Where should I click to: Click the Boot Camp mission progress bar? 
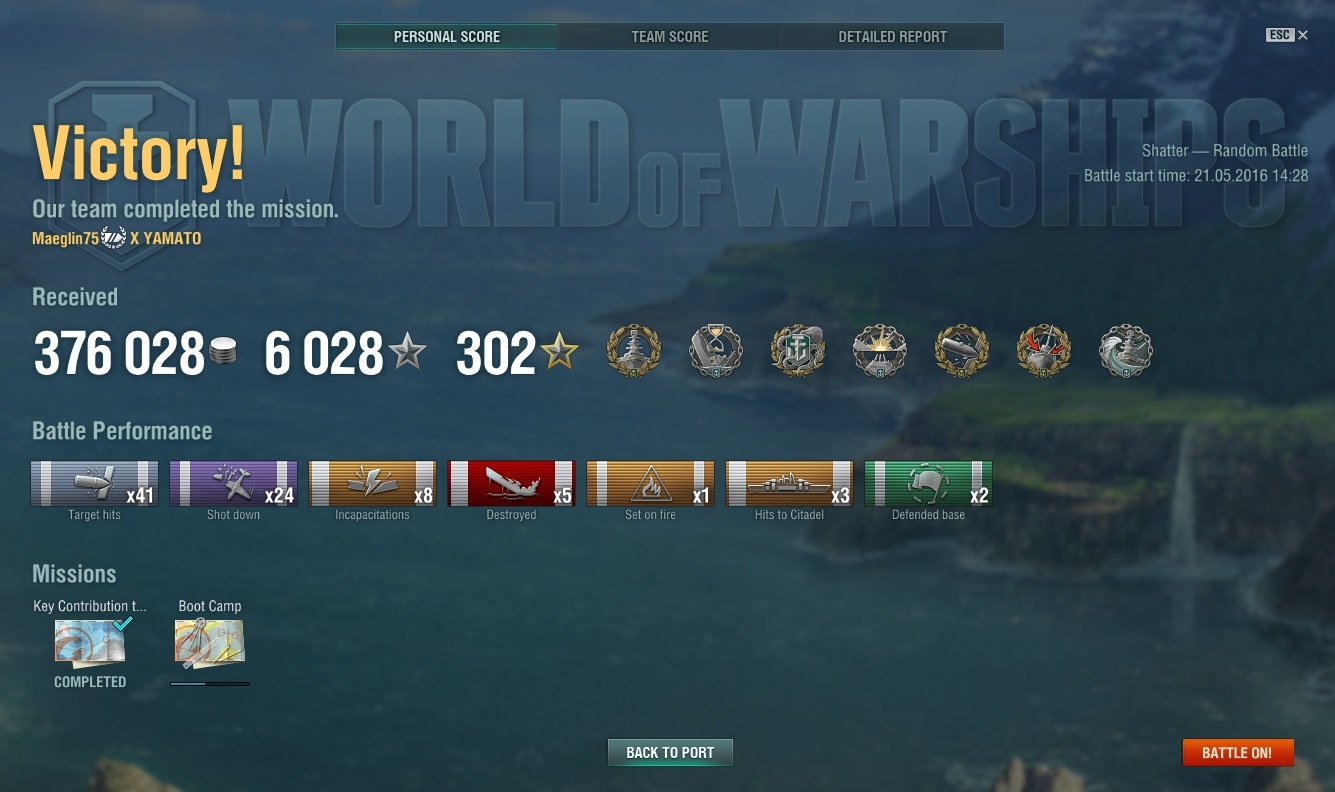pos(210,684)
